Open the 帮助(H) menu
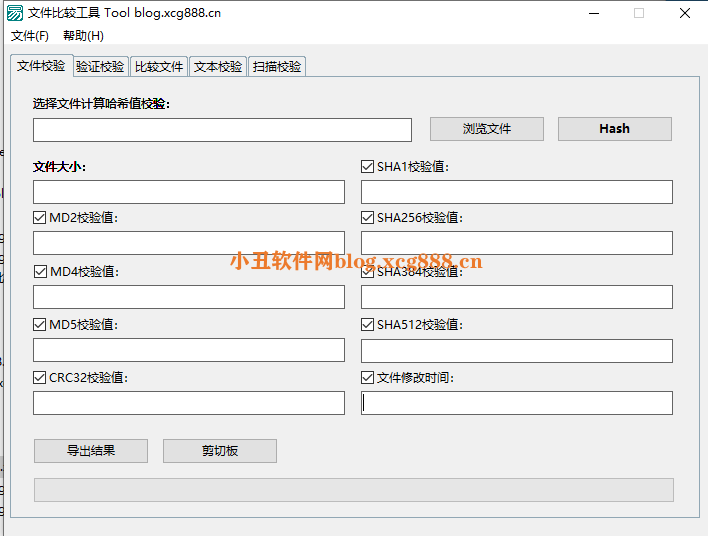Viewport: 708px width, 536px height. point(83,36)
